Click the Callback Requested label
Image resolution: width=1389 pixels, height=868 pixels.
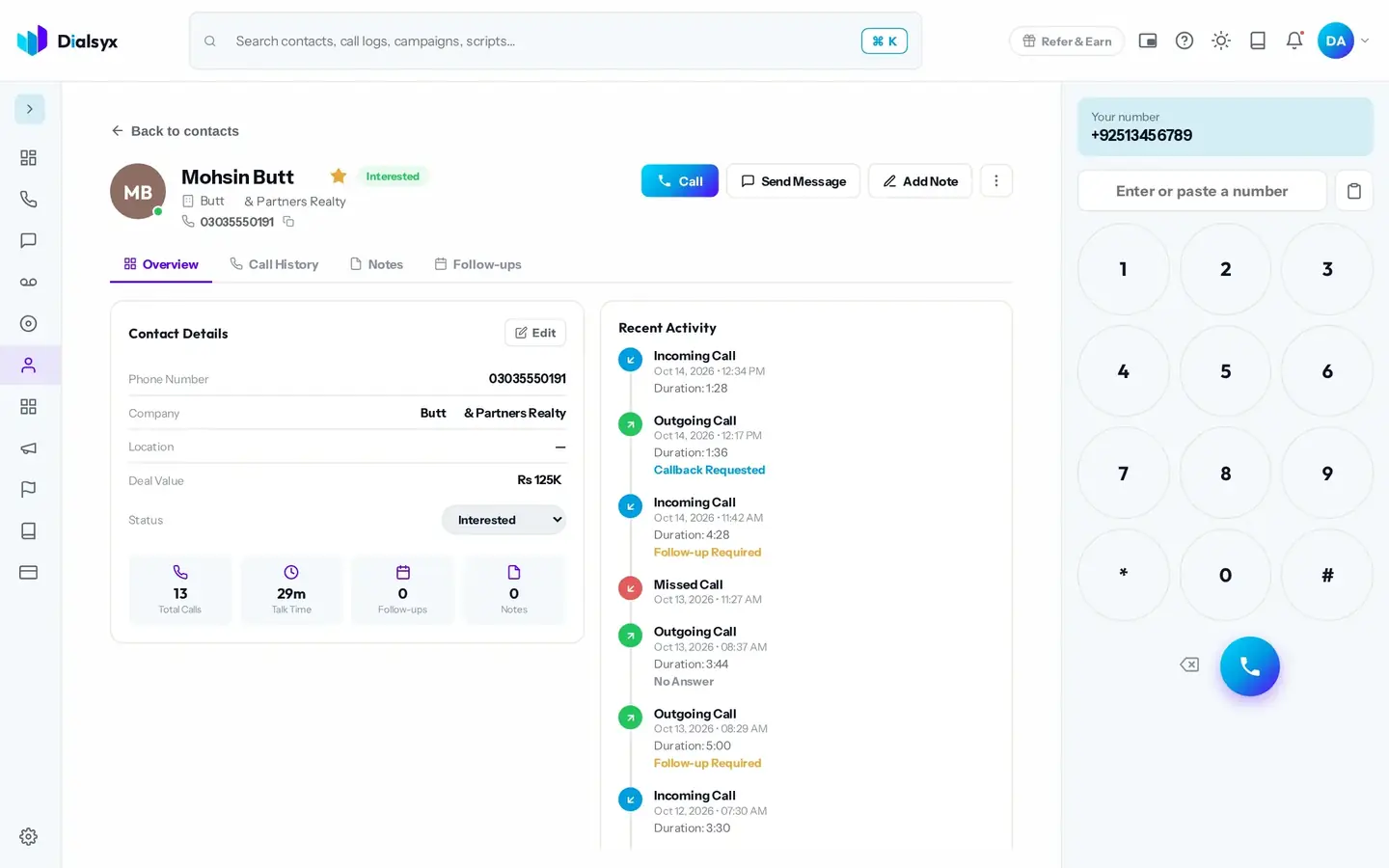click(709, 470)
